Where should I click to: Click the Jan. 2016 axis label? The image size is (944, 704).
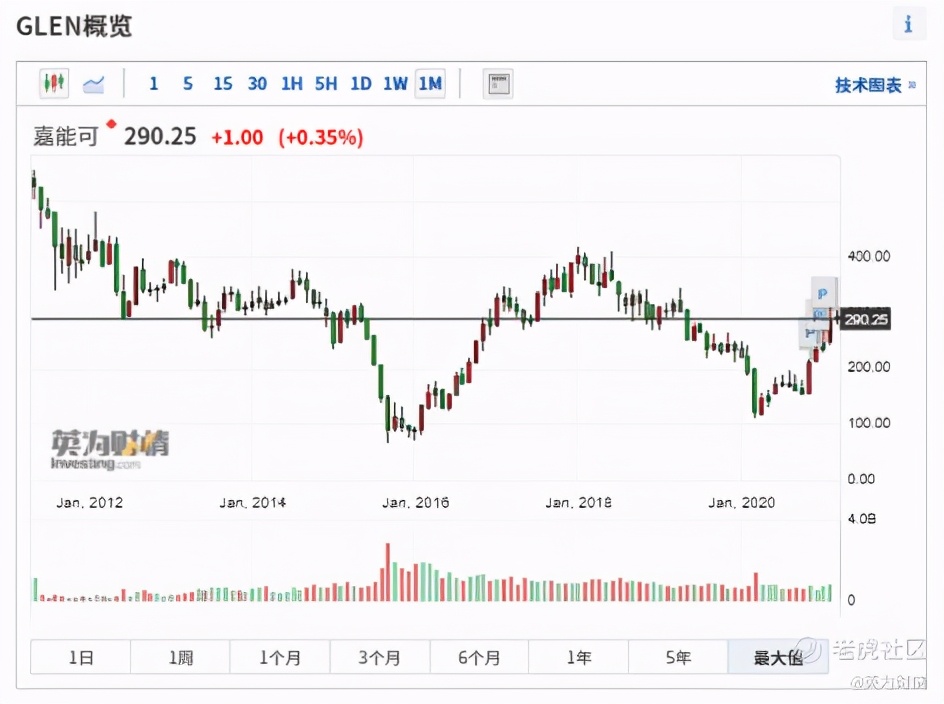(x=415, y=502)
